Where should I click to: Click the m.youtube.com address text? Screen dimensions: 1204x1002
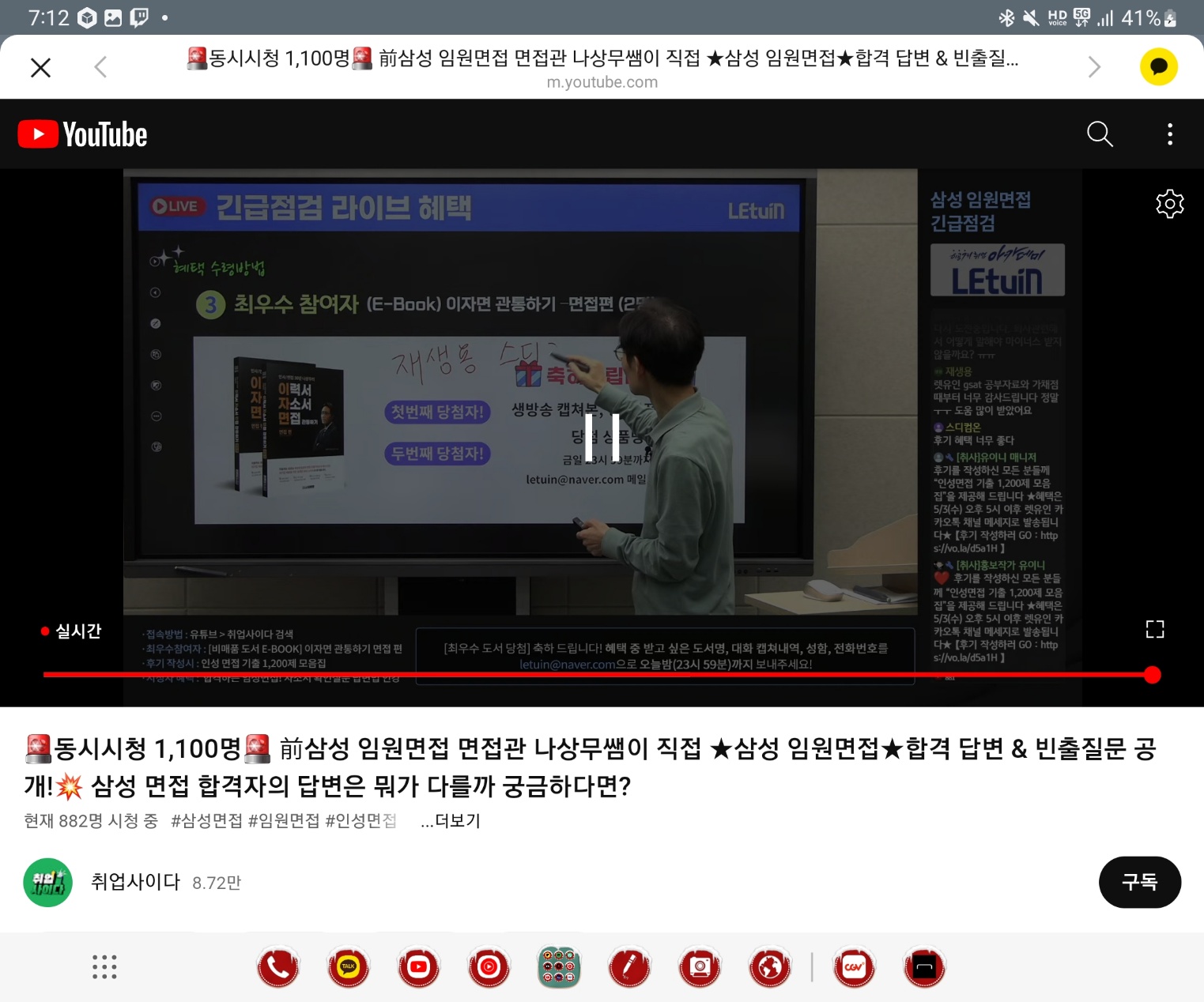[602, 82]
